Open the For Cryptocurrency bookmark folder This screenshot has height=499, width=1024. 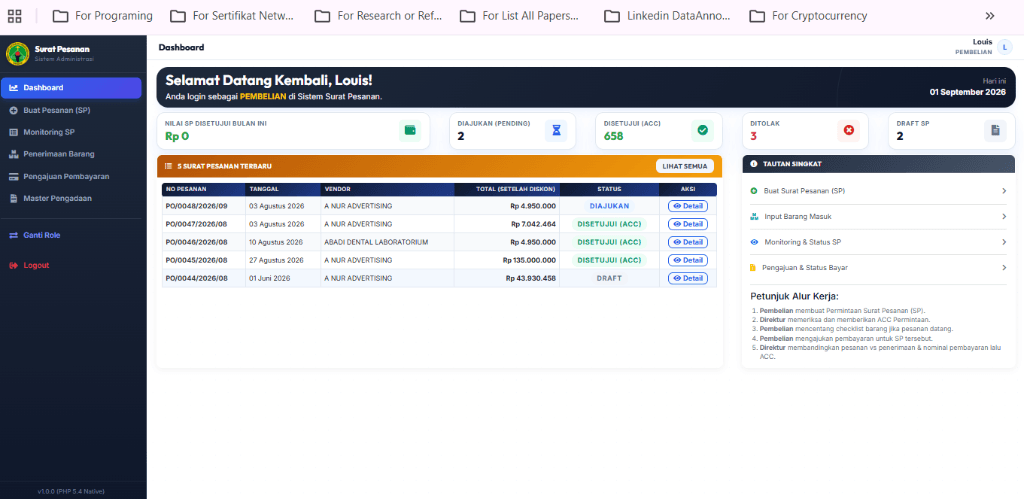tap(808, 16)
